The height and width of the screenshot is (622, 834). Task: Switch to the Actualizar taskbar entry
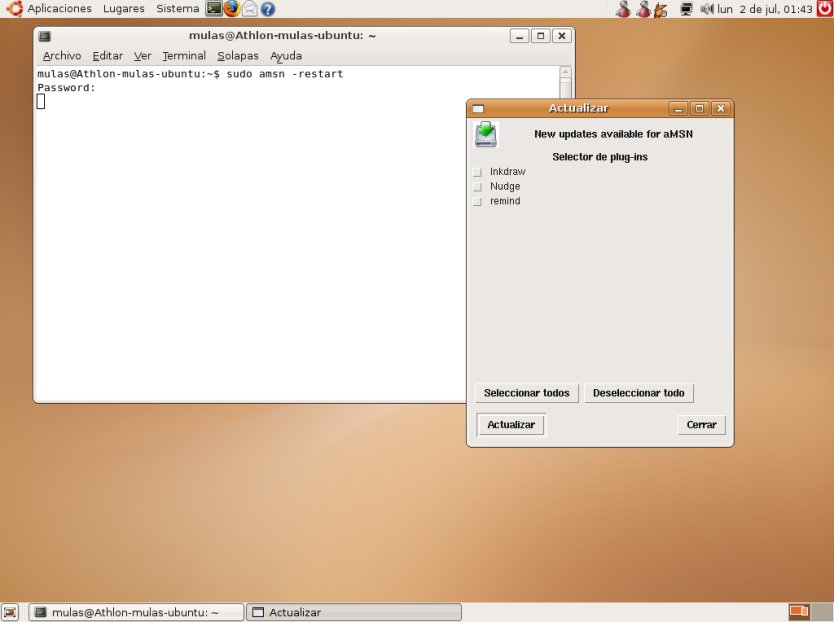coord(354,612)
